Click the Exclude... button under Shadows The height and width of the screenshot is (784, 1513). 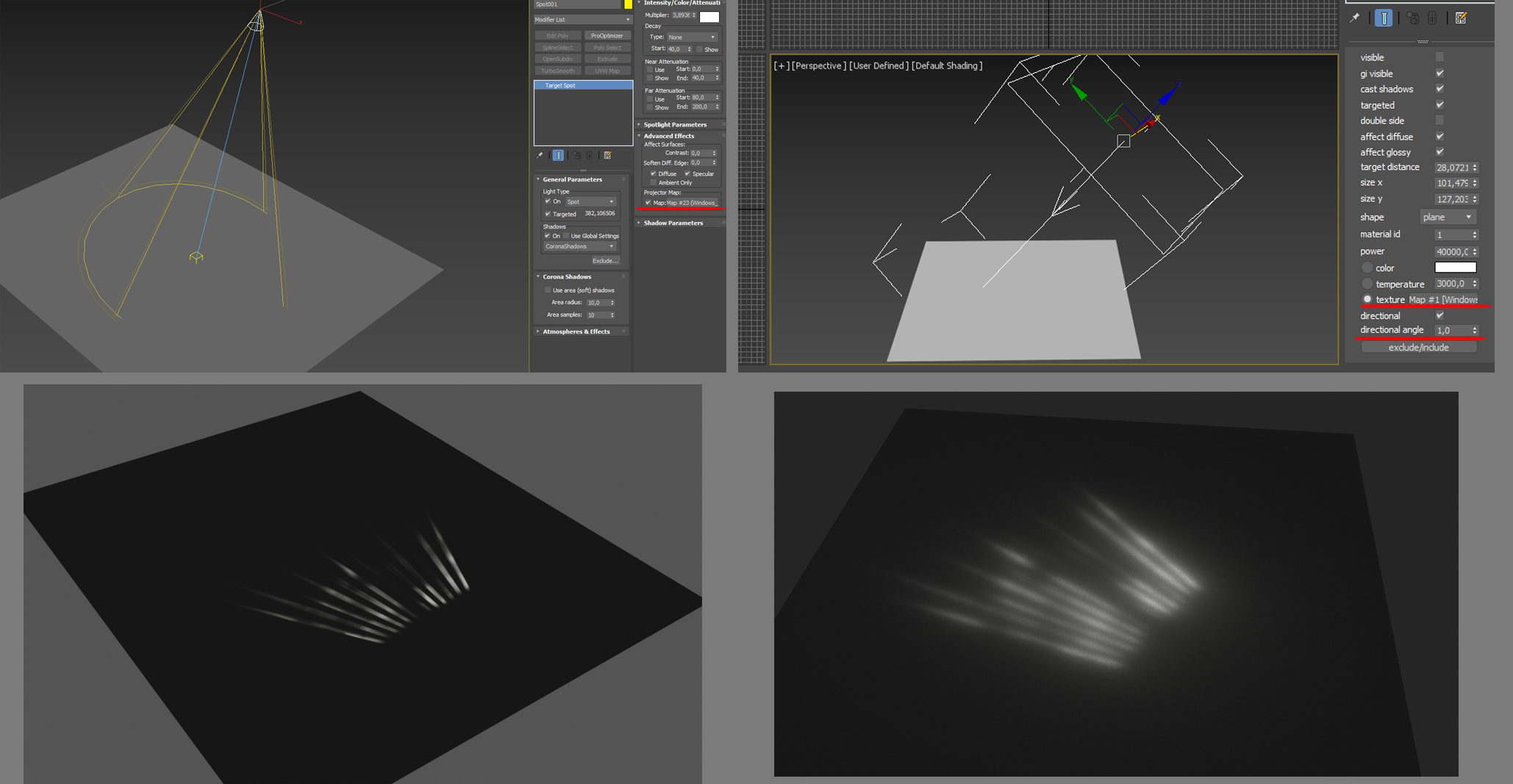pyautogui.click(x=605, y=261)
